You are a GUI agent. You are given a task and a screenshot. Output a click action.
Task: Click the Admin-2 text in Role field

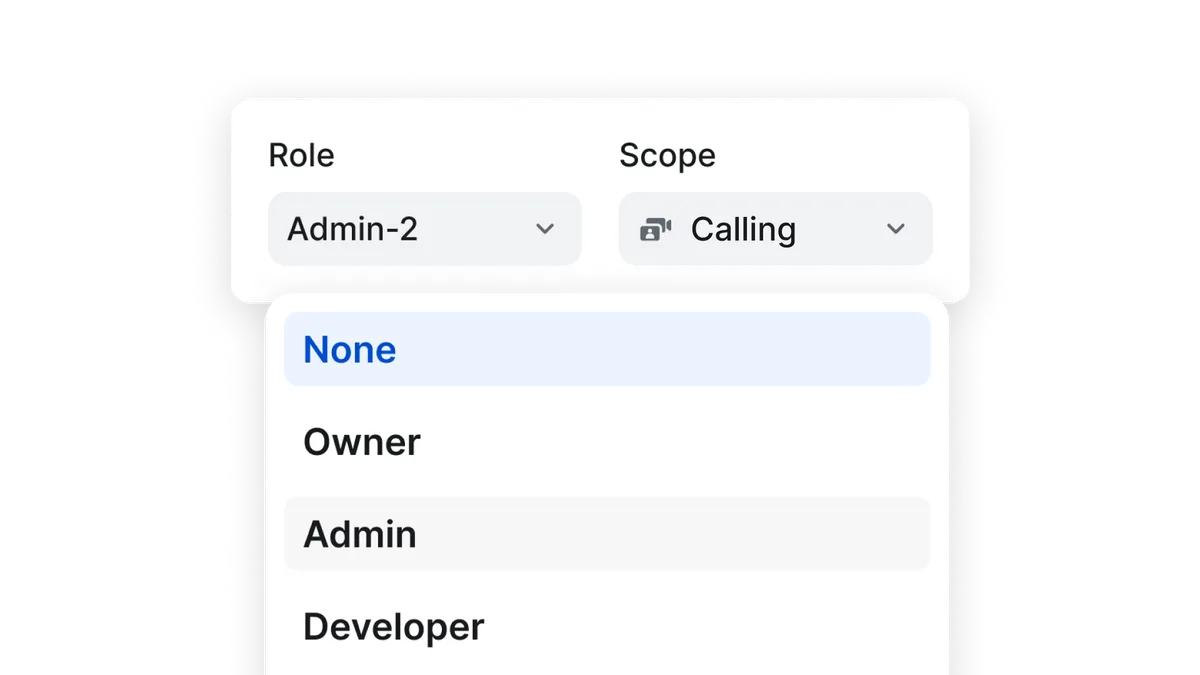352,230
